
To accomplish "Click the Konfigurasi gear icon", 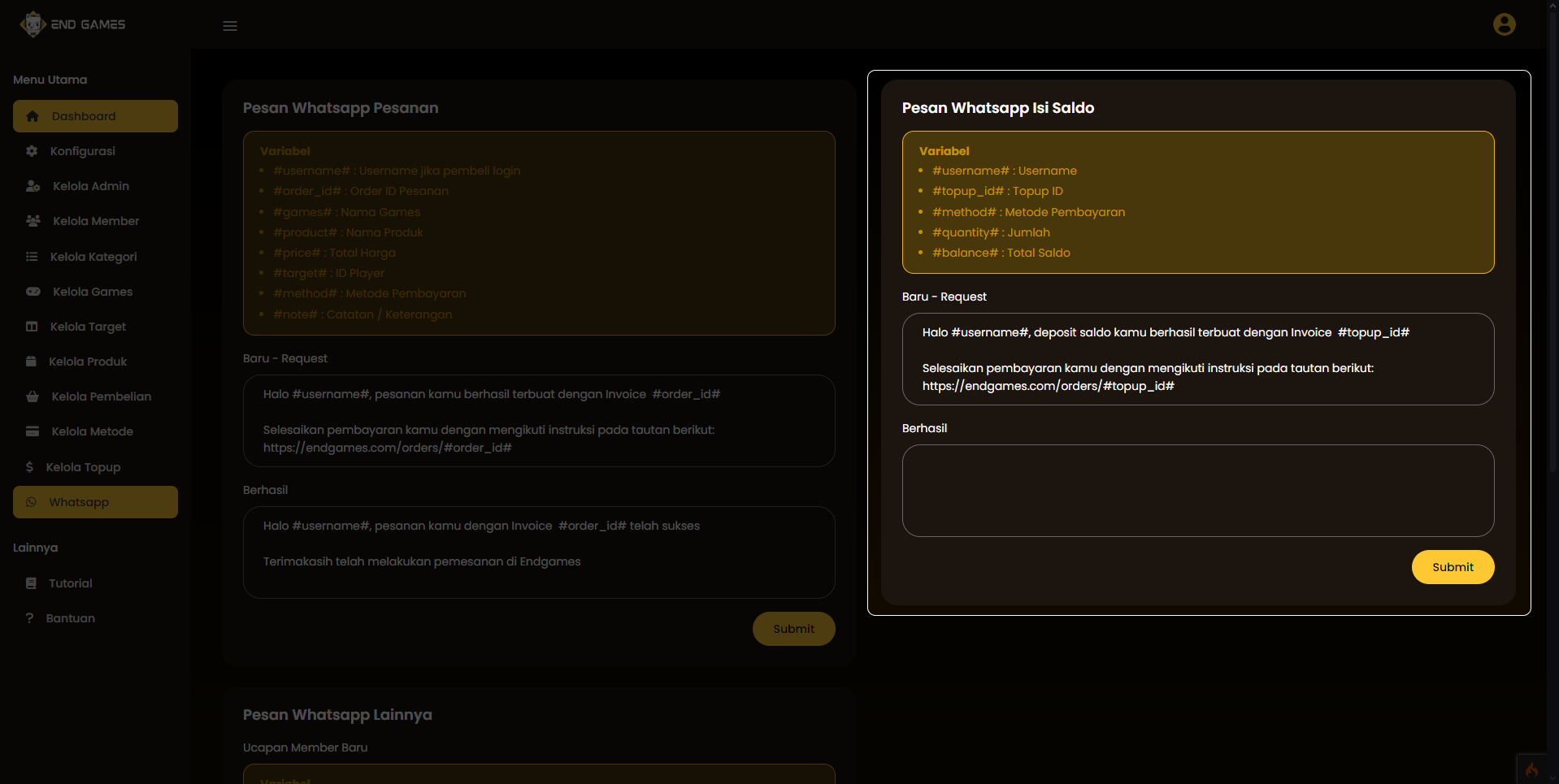I will point(32,151).
